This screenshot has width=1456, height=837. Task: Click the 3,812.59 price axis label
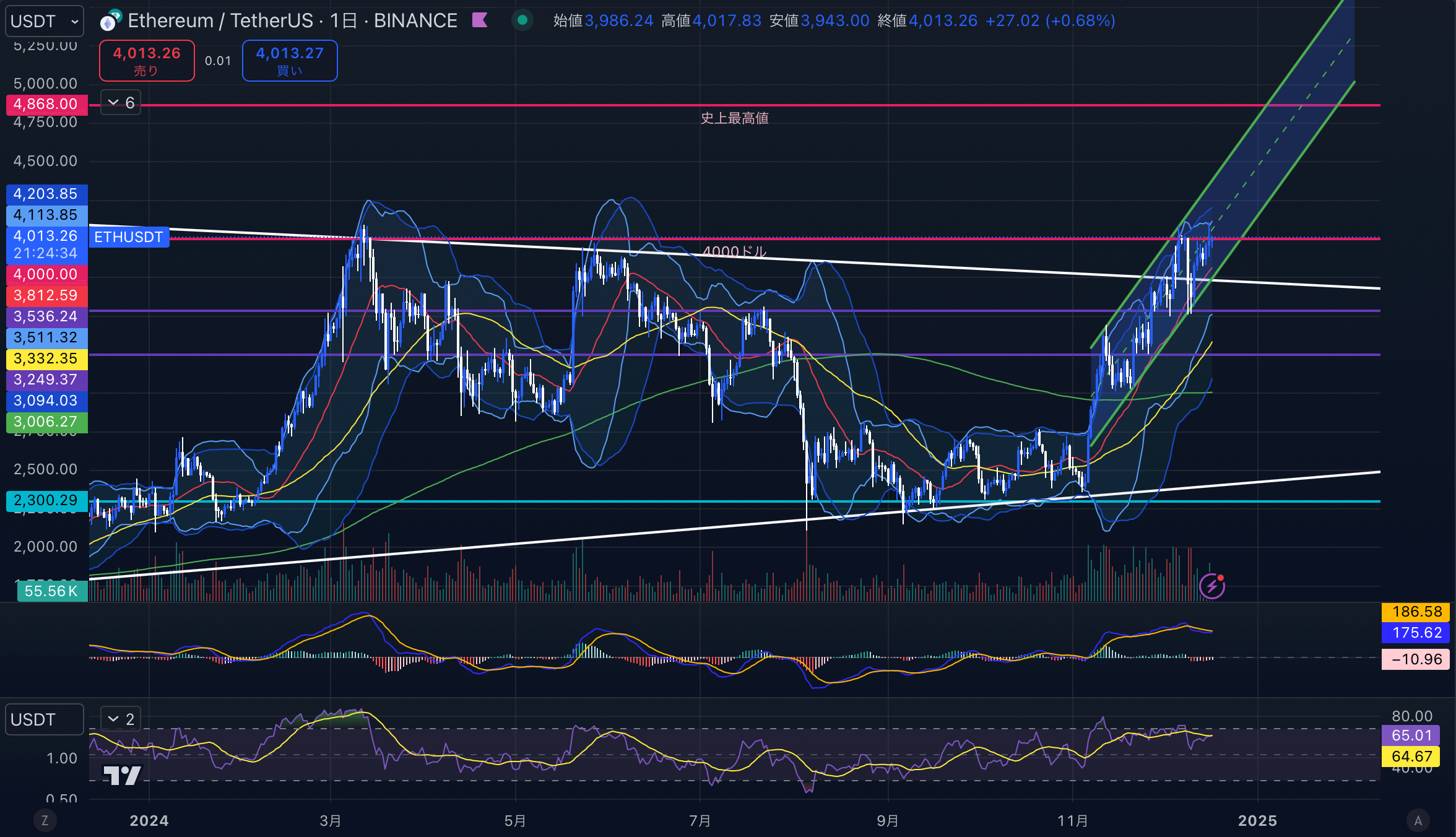[x=46, y=295]
